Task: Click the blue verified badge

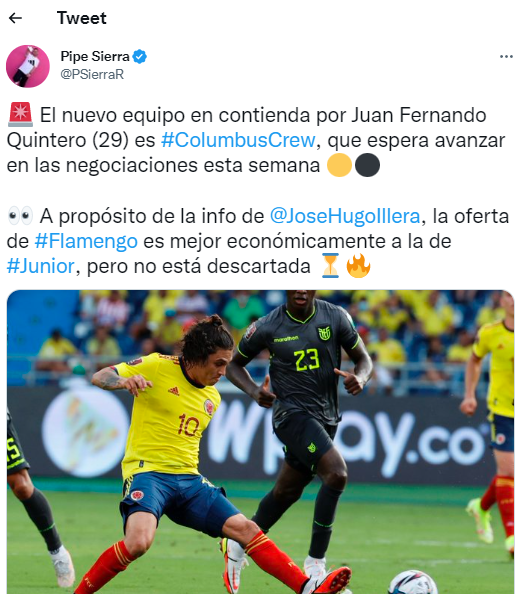Action: point(140,56)
